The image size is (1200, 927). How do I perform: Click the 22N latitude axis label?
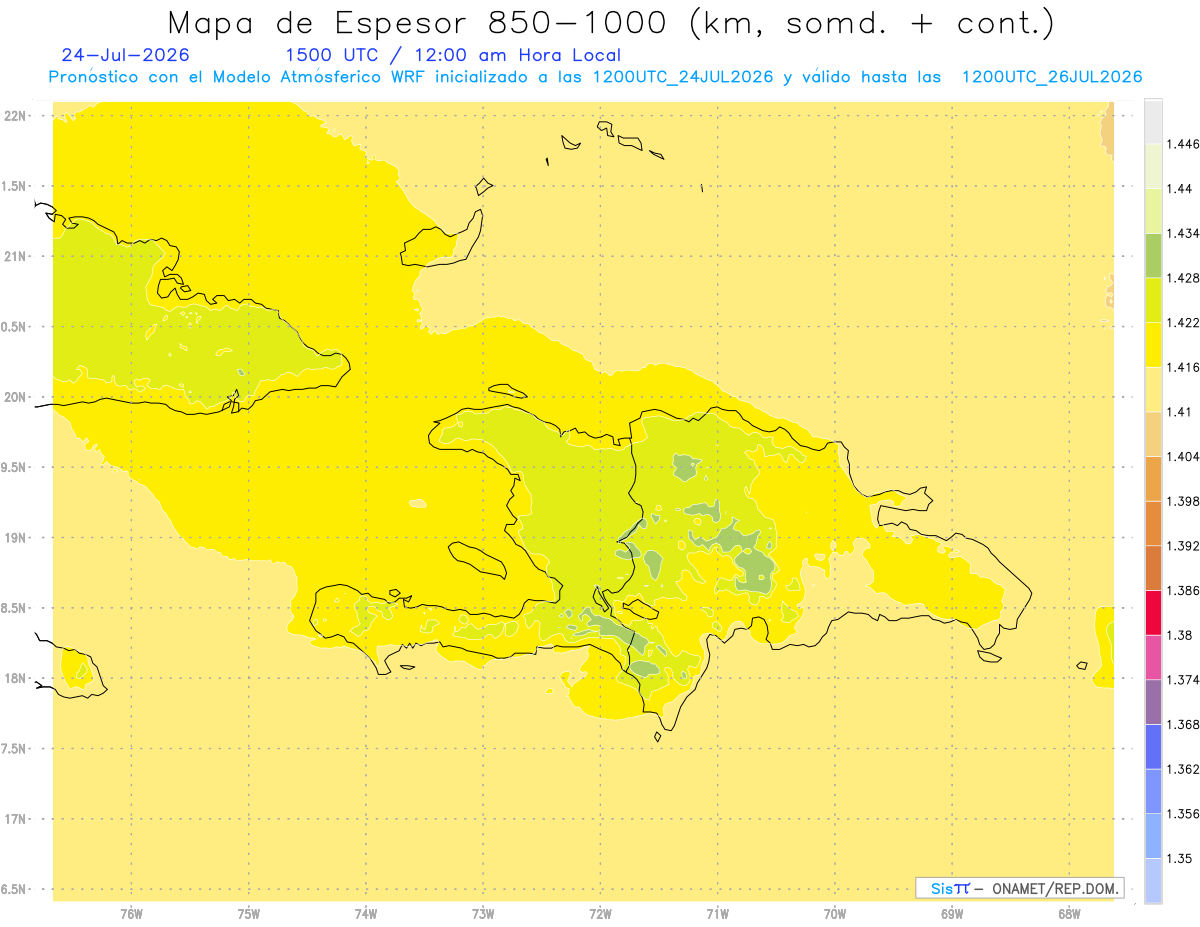[15, 116]
